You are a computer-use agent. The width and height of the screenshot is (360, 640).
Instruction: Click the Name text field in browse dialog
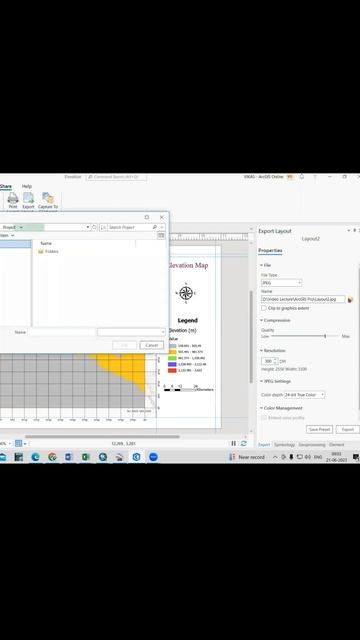[62, 332]
